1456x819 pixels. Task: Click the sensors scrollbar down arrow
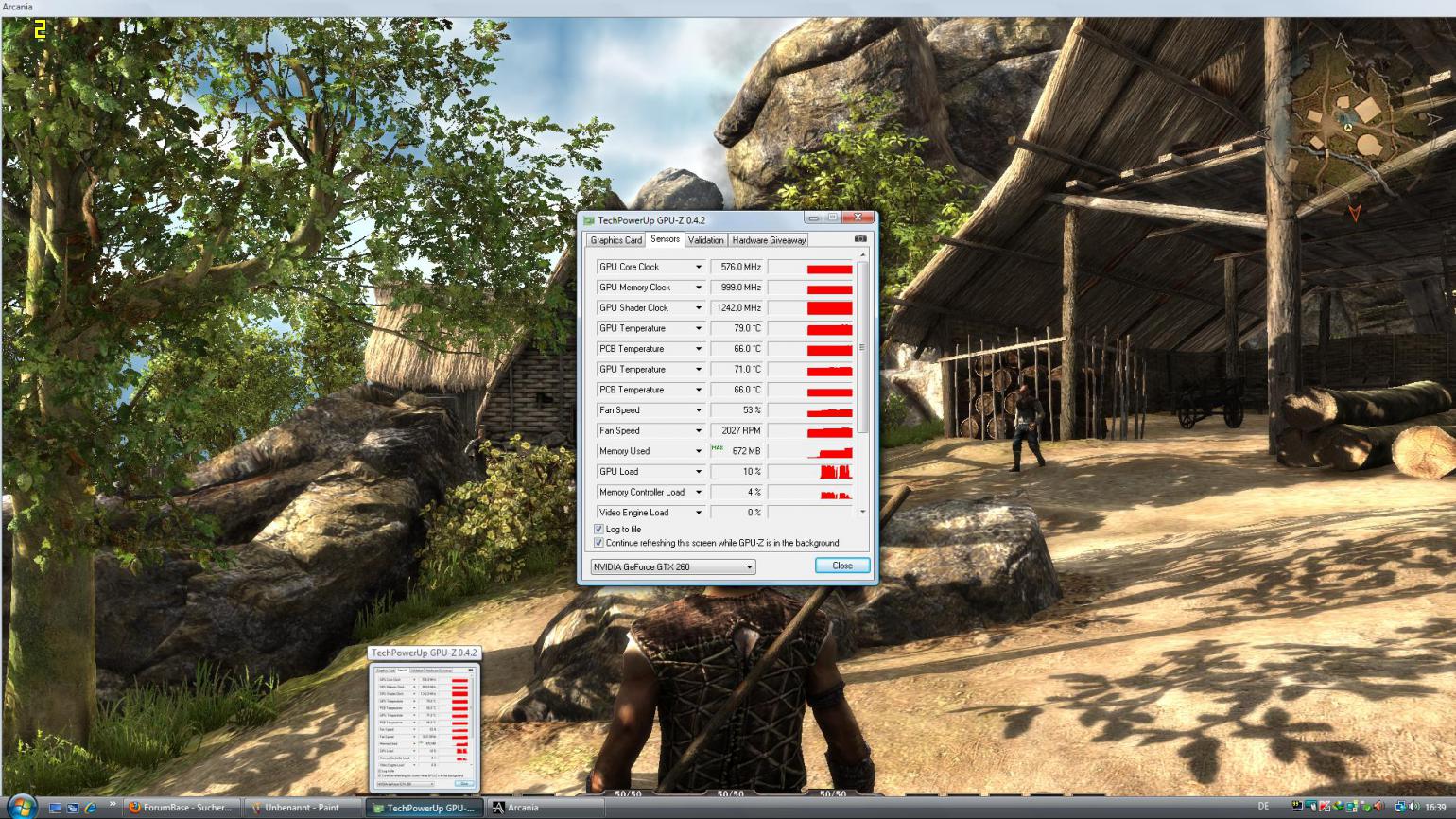pyautogui.click(x=862, y=512)
